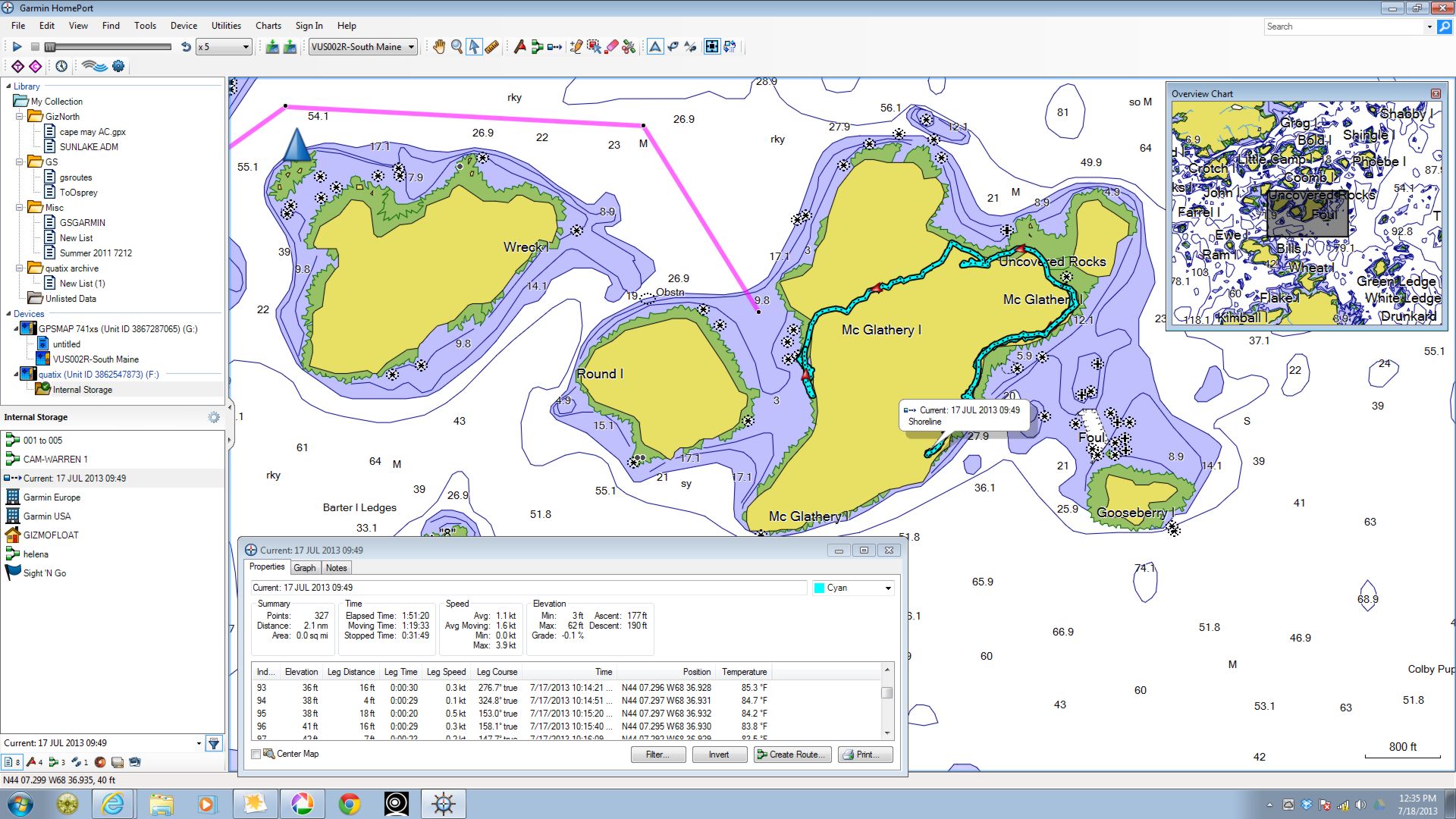Start track playback with play button
This screenshot has height=819, width=1456.
coord(17,47)
